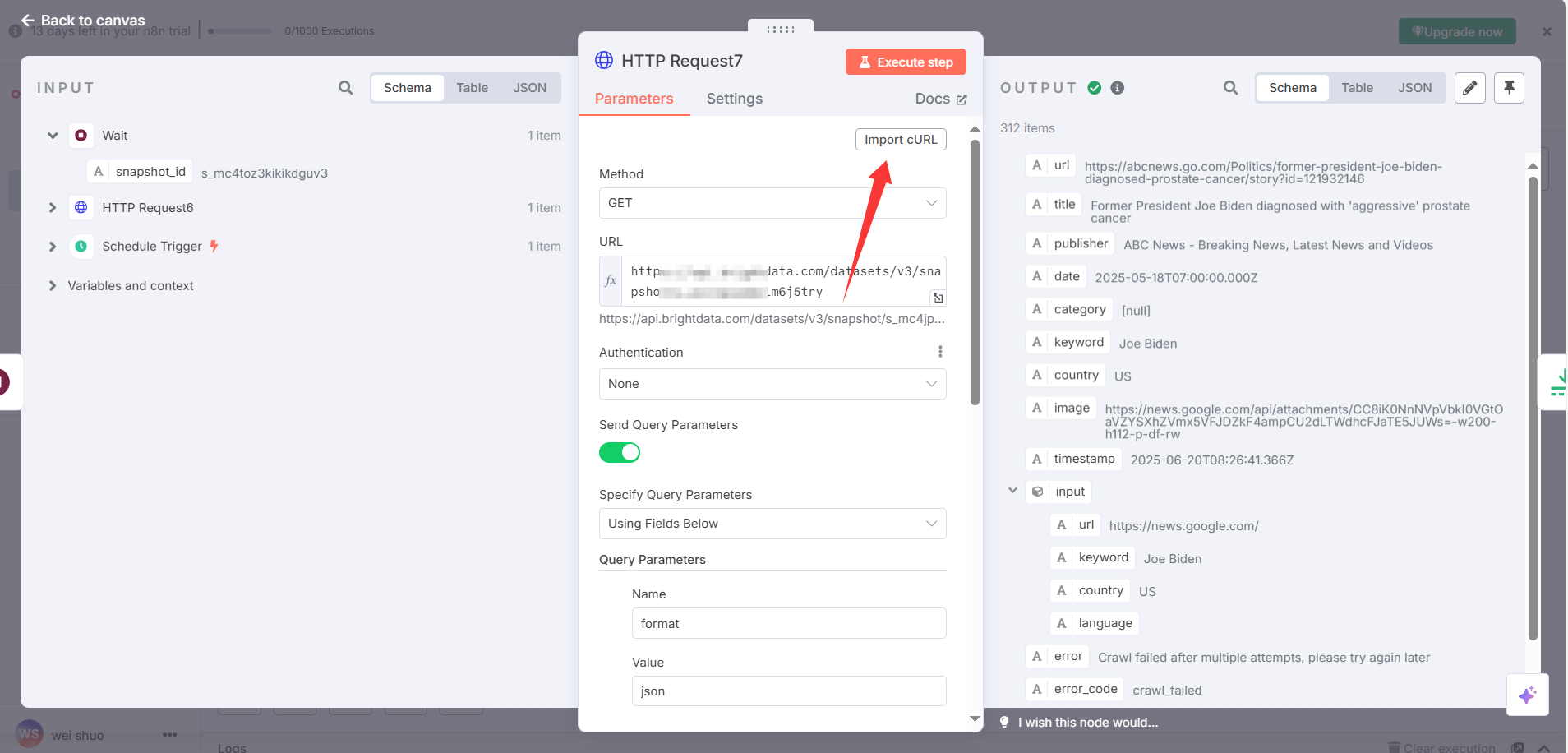Expand the Schedule Trigger input node
This screenshot has width=1568, height=753.
pos(53,247)
